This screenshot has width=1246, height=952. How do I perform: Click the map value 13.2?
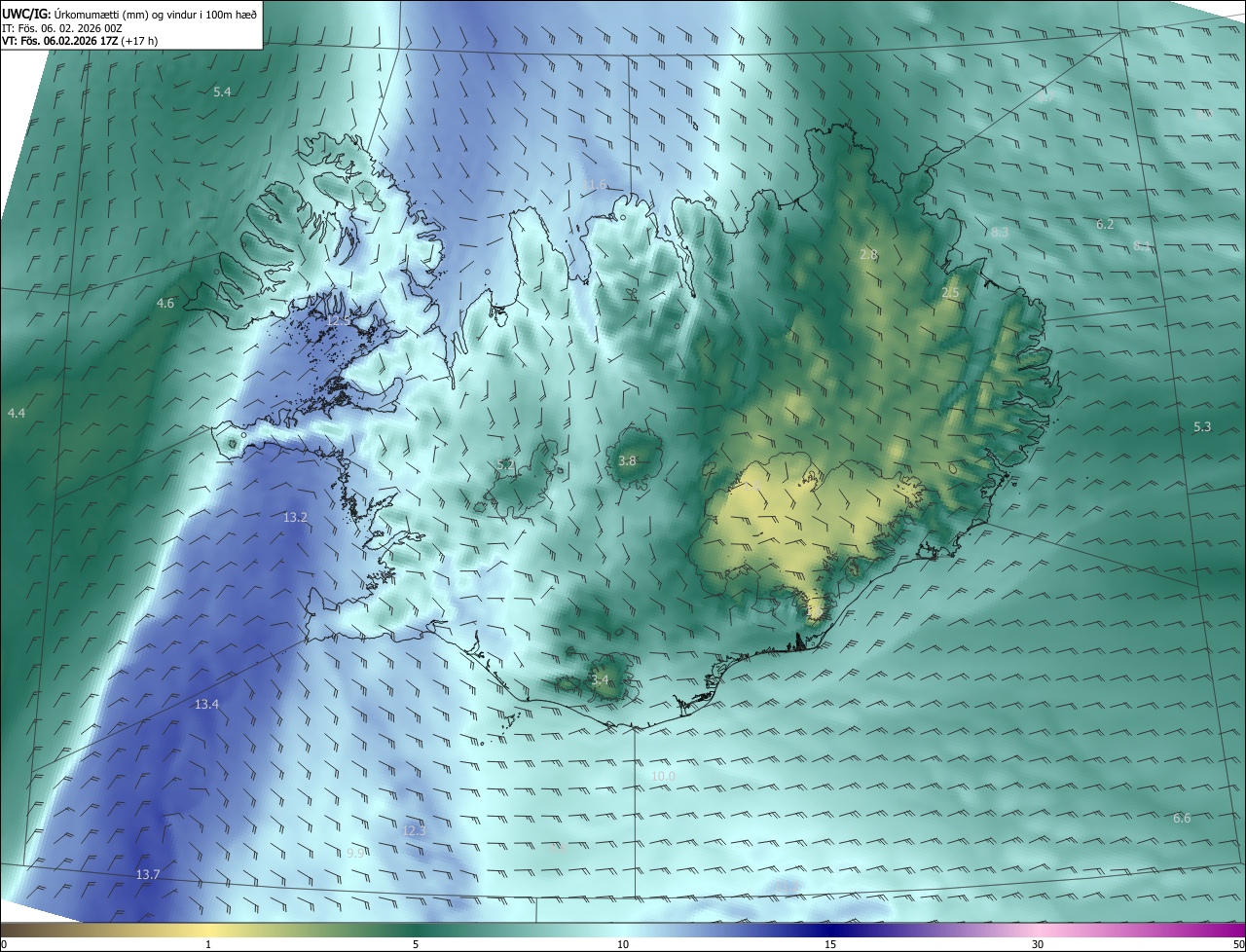coord(295,518)
